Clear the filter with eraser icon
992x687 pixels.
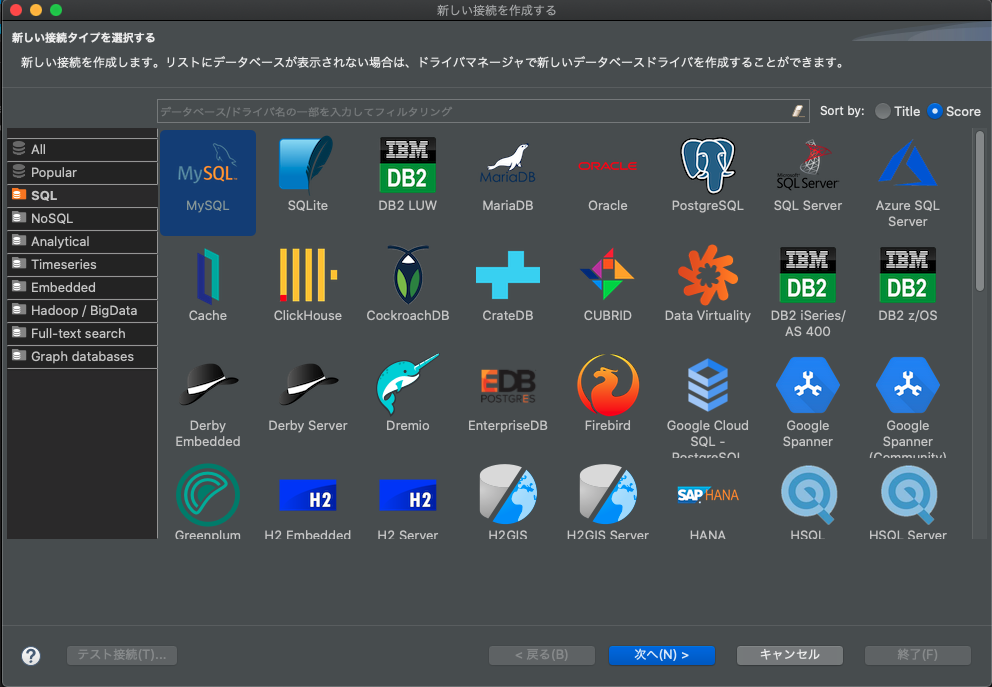pos(798,111)
